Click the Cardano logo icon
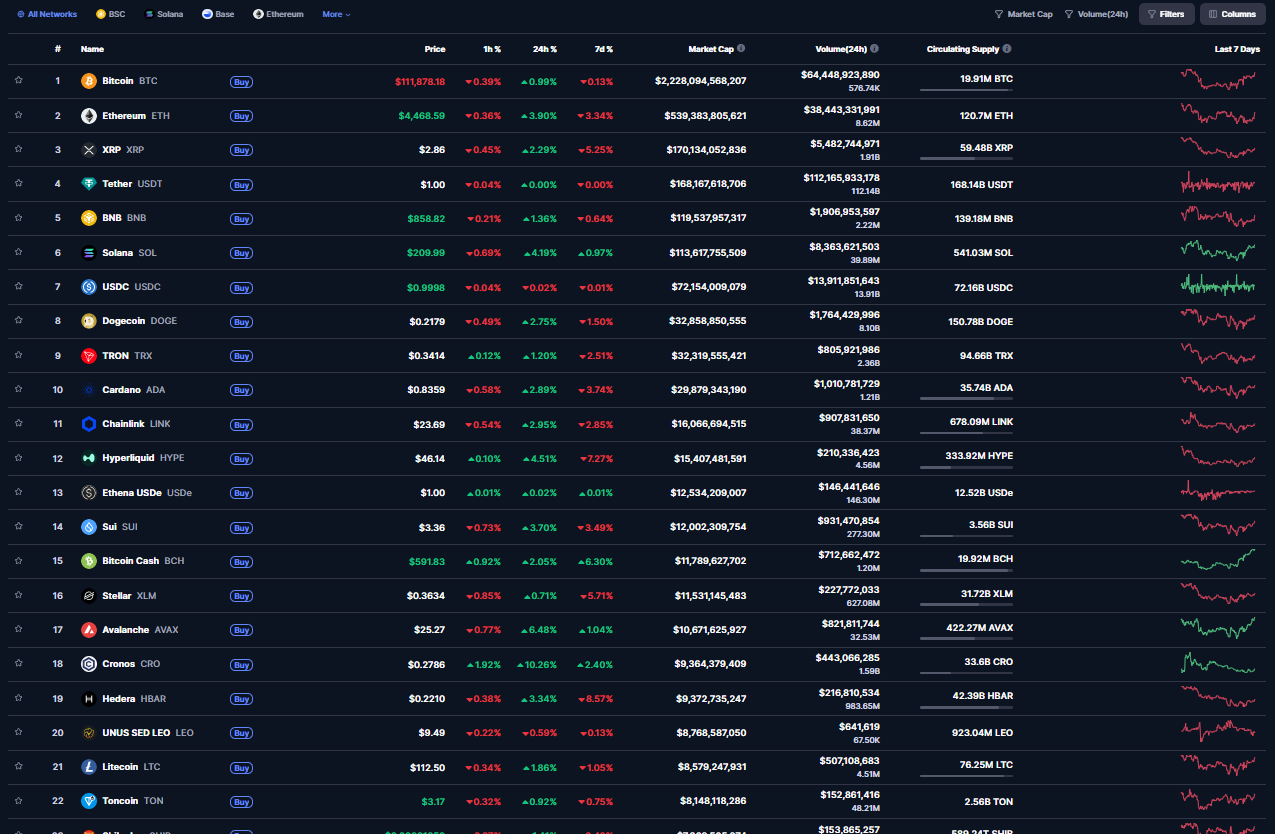This screenshot has width=1275, height=834. pos(88,390)
